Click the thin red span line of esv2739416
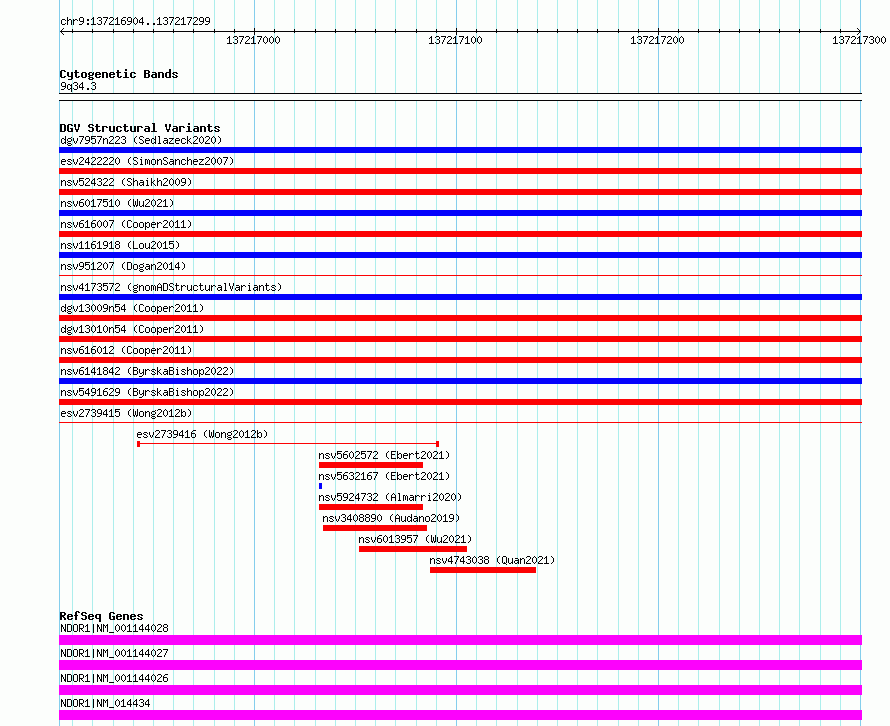This screenshot has width=890, height=726. click(x=288, y=444)
